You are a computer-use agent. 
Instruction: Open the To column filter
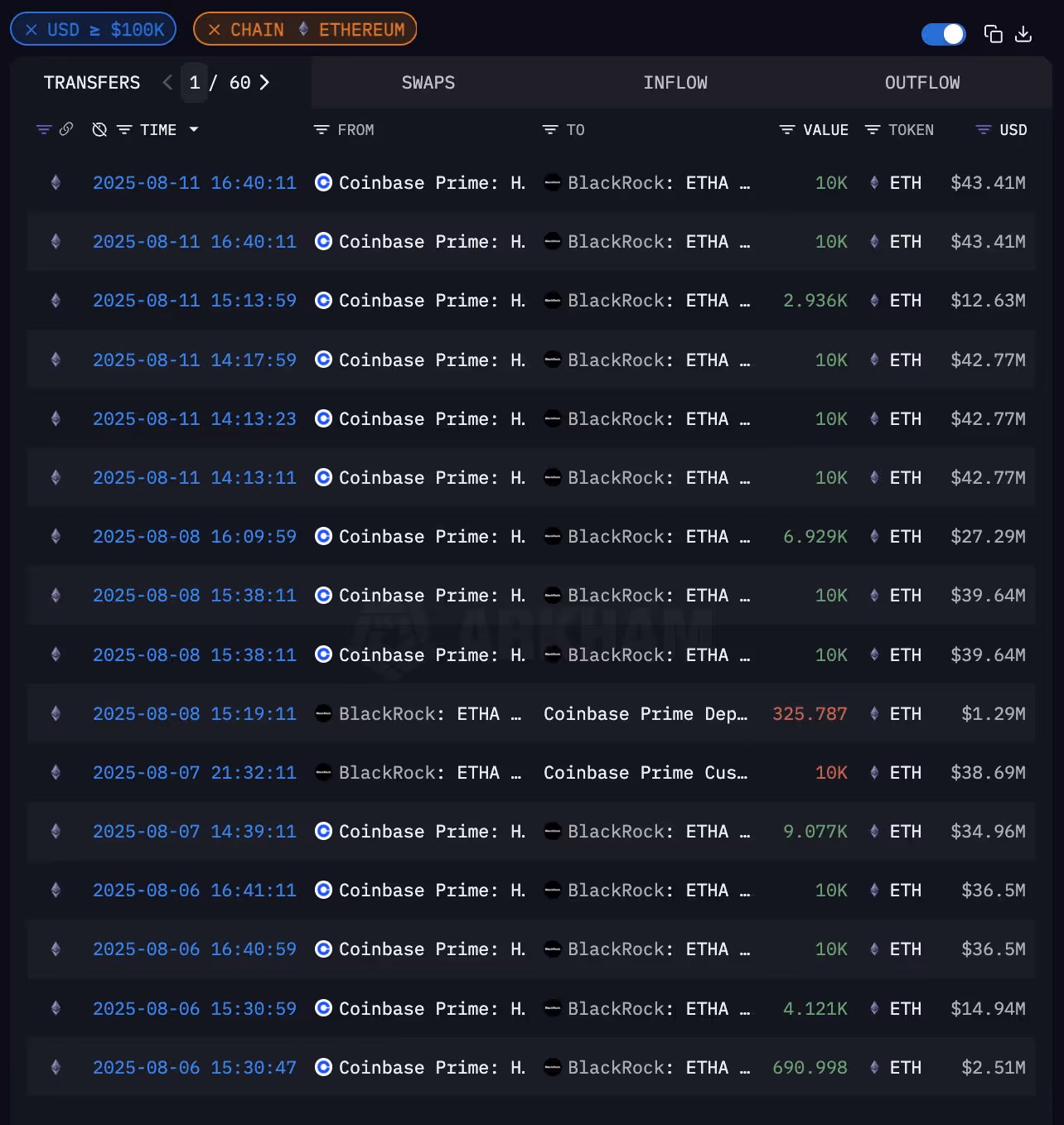click(550, 129)
